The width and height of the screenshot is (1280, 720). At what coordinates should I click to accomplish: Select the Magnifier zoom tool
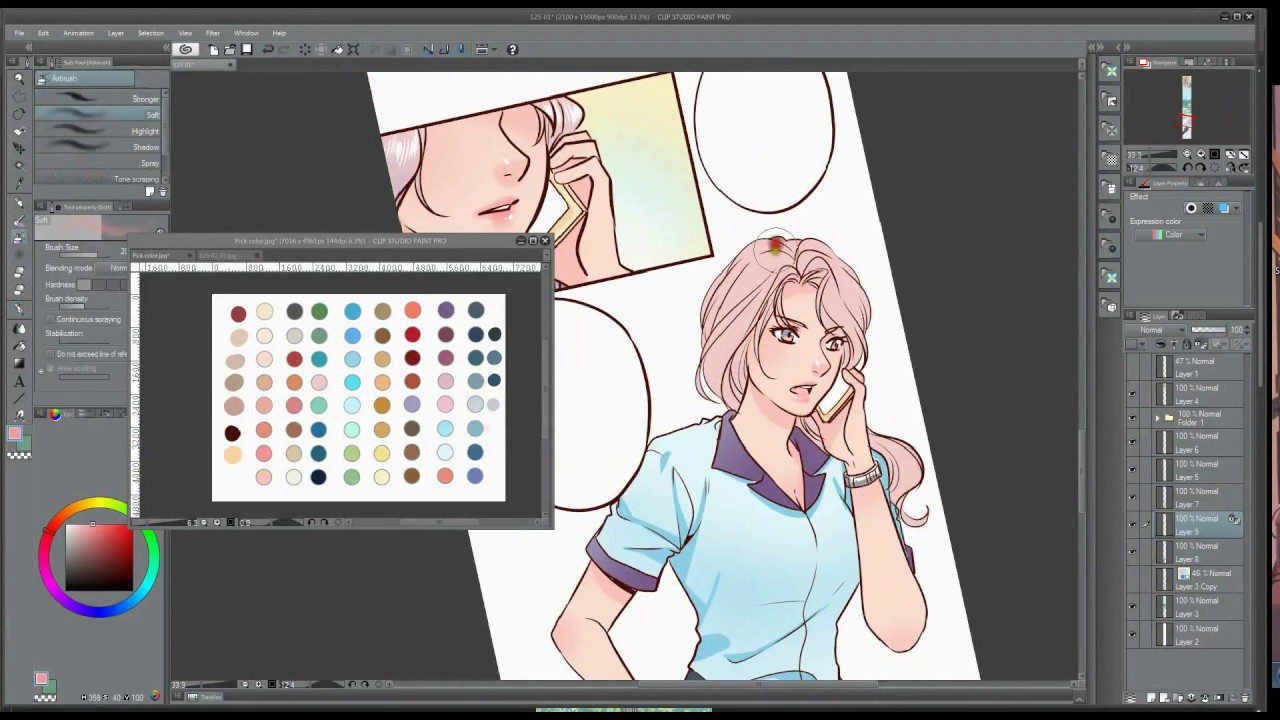pos(19,78)
